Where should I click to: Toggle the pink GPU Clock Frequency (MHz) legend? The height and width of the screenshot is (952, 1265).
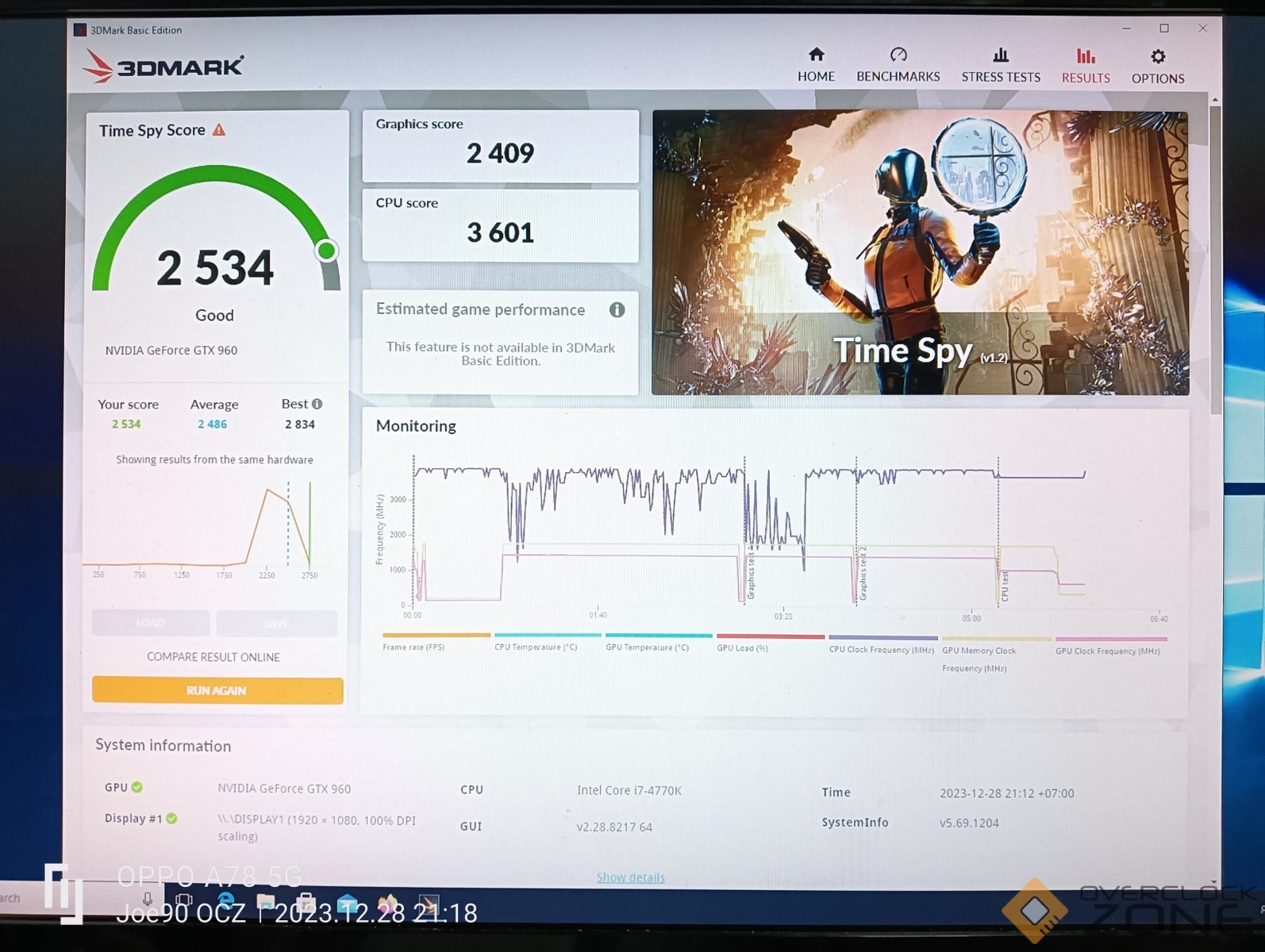coord(1110,645)
